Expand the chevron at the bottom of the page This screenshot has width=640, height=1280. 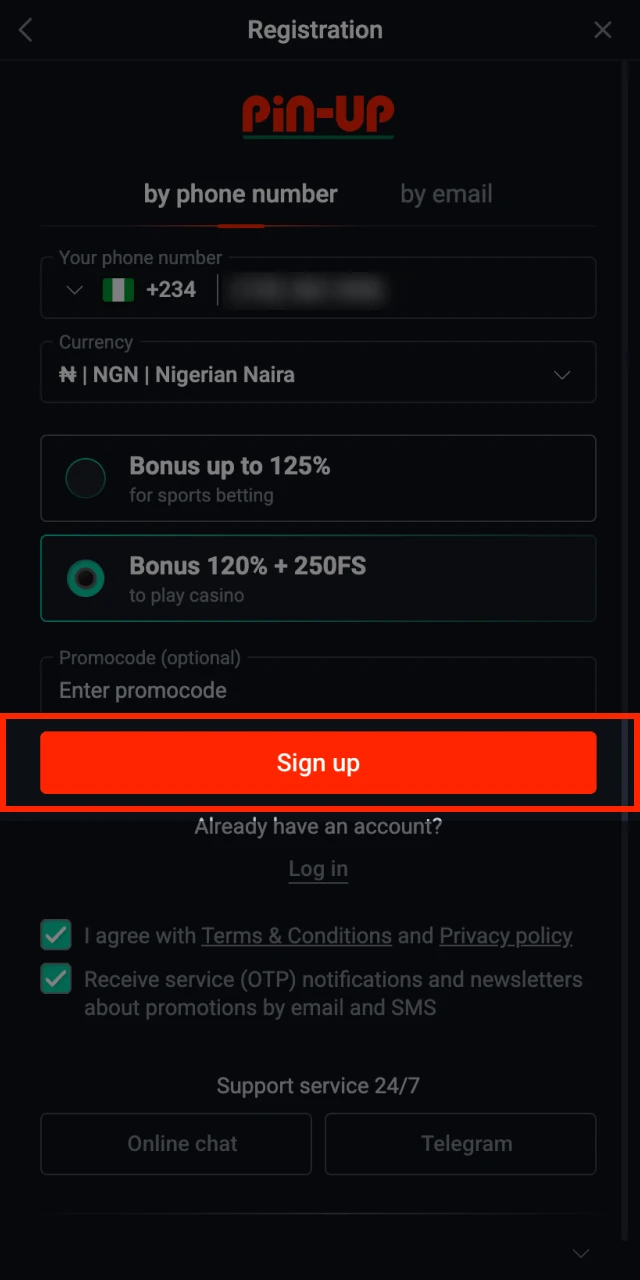(x=580, y=1253)
